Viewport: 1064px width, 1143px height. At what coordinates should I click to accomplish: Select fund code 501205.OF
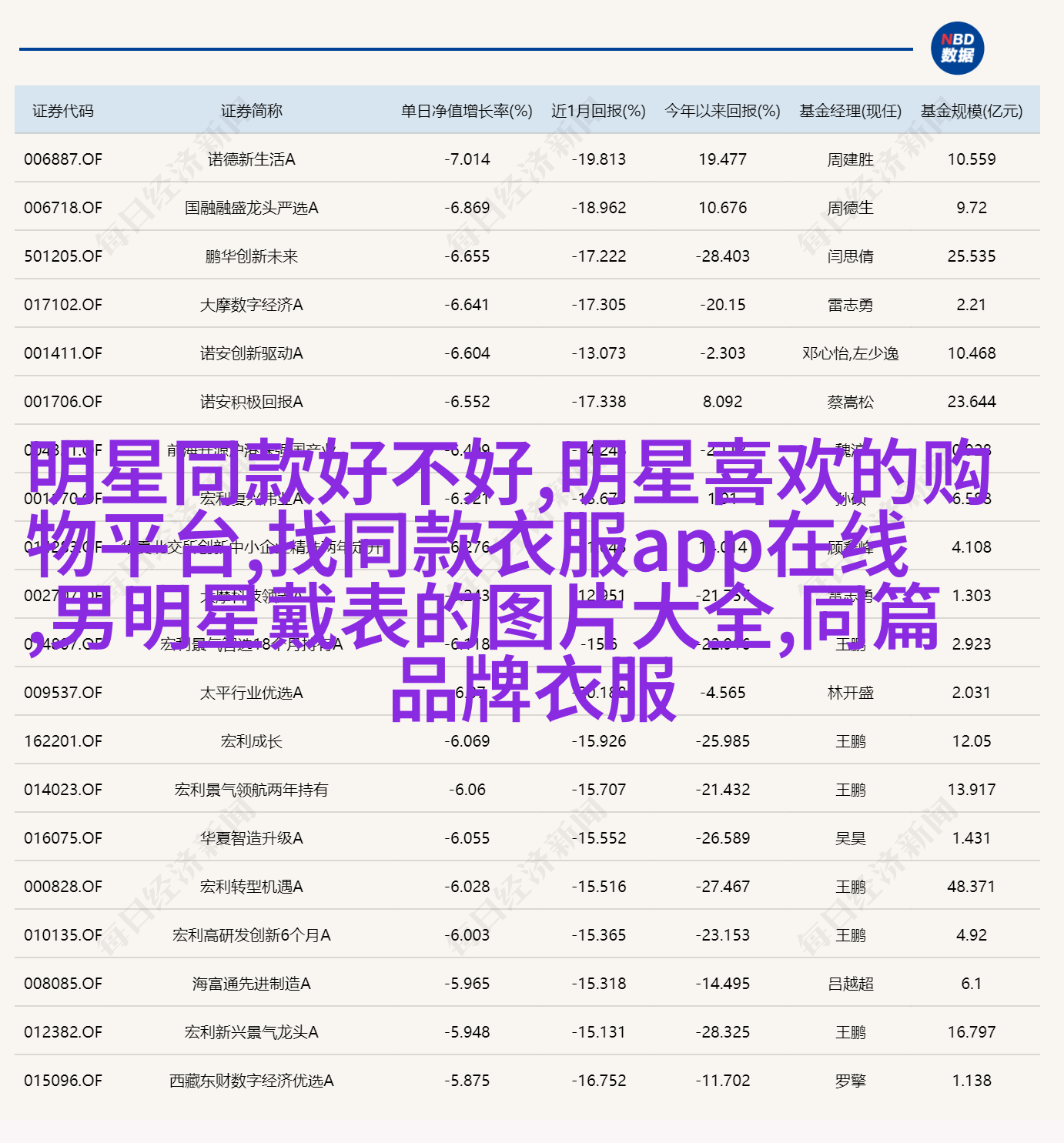[x=63, y=256]
